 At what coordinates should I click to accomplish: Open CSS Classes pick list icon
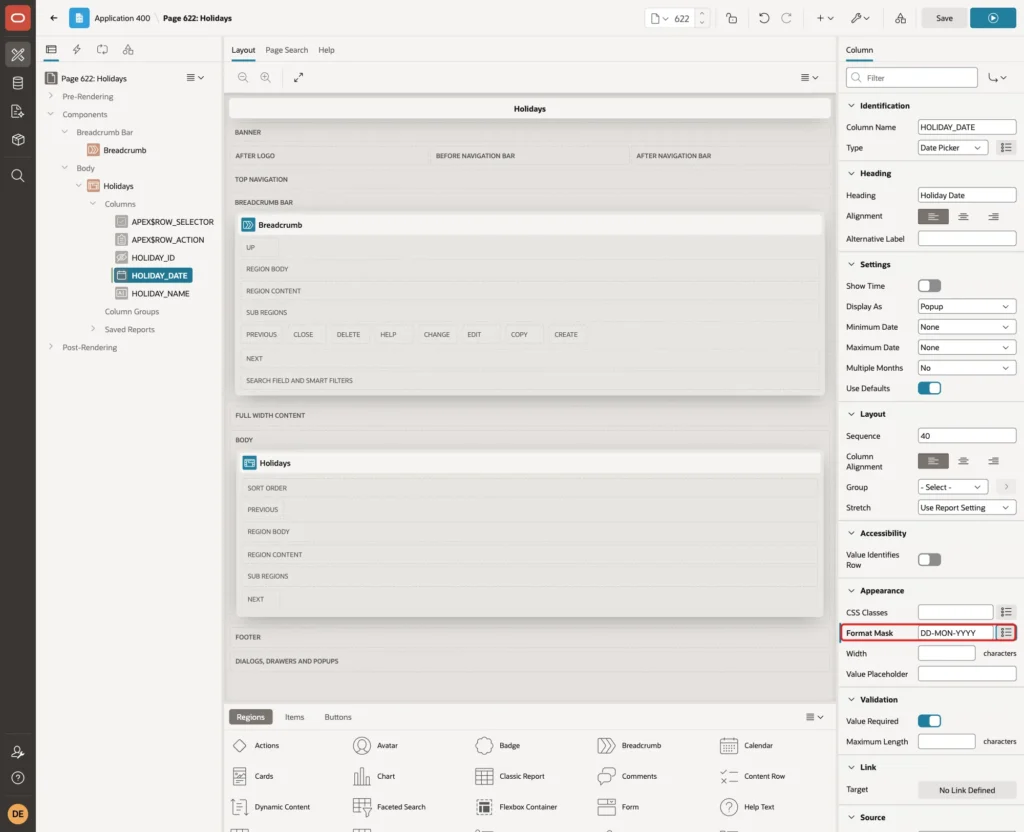1006,613
